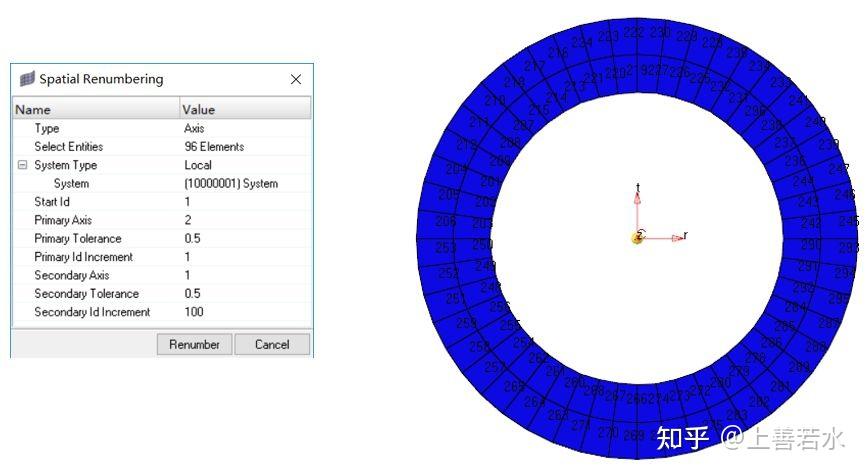Image resolution: width=867 pixels, height=473 pixels.
Task: Click the Spatial Renumbering dialog icon
Action: pos(27,79)
